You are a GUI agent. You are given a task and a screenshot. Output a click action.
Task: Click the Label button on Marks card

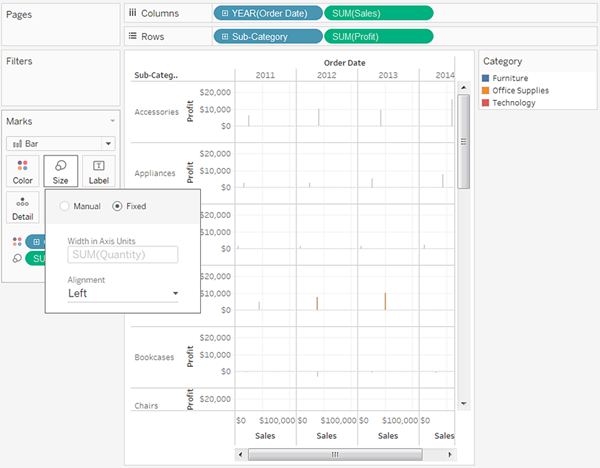click(99, 171)
